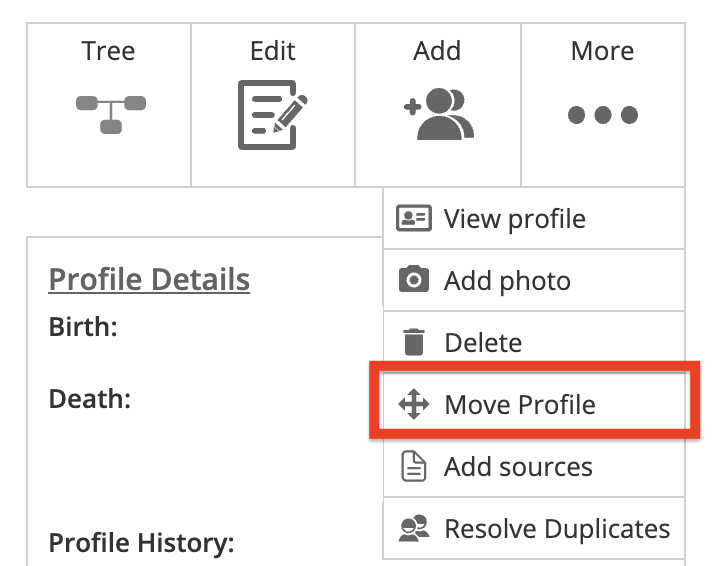714x566 pixels.
Task: Click the Add person icon
Action: click(x=438, y=114)
